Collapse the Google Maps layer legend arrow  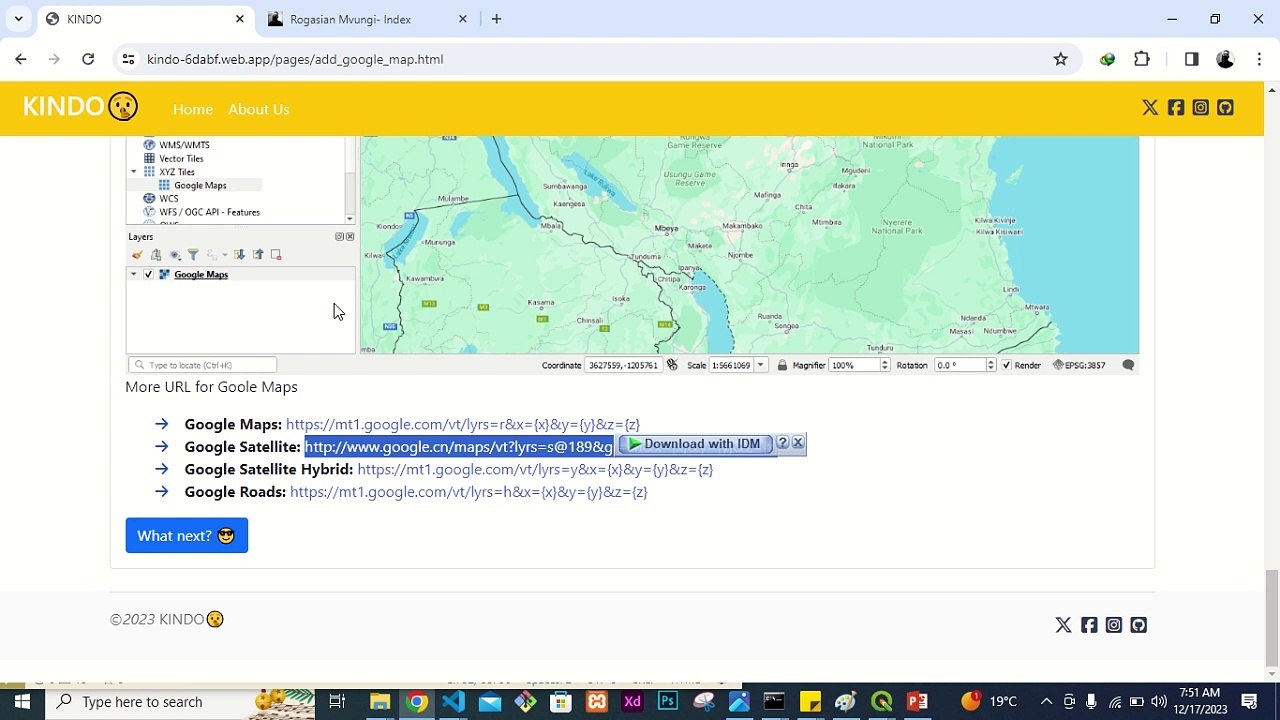point(134,274)
